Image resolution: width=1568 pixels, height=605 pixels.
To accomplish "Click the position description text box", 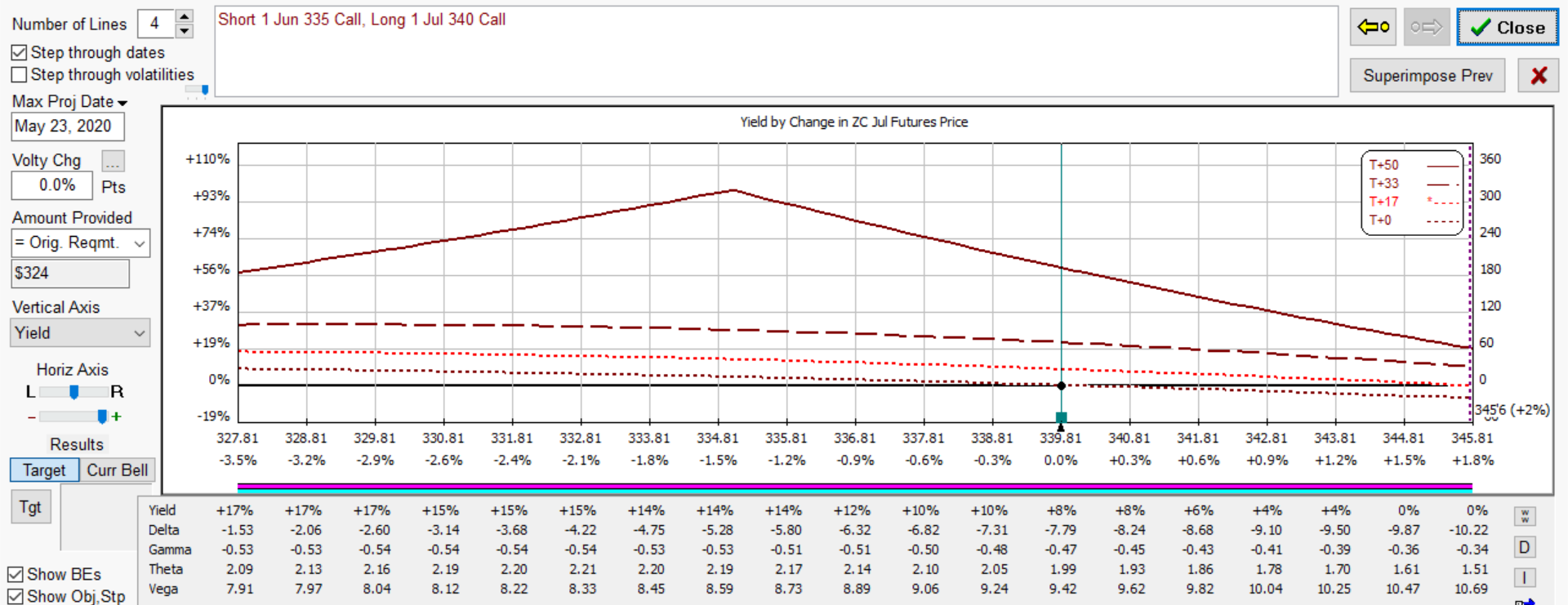I will pos(776,51).
